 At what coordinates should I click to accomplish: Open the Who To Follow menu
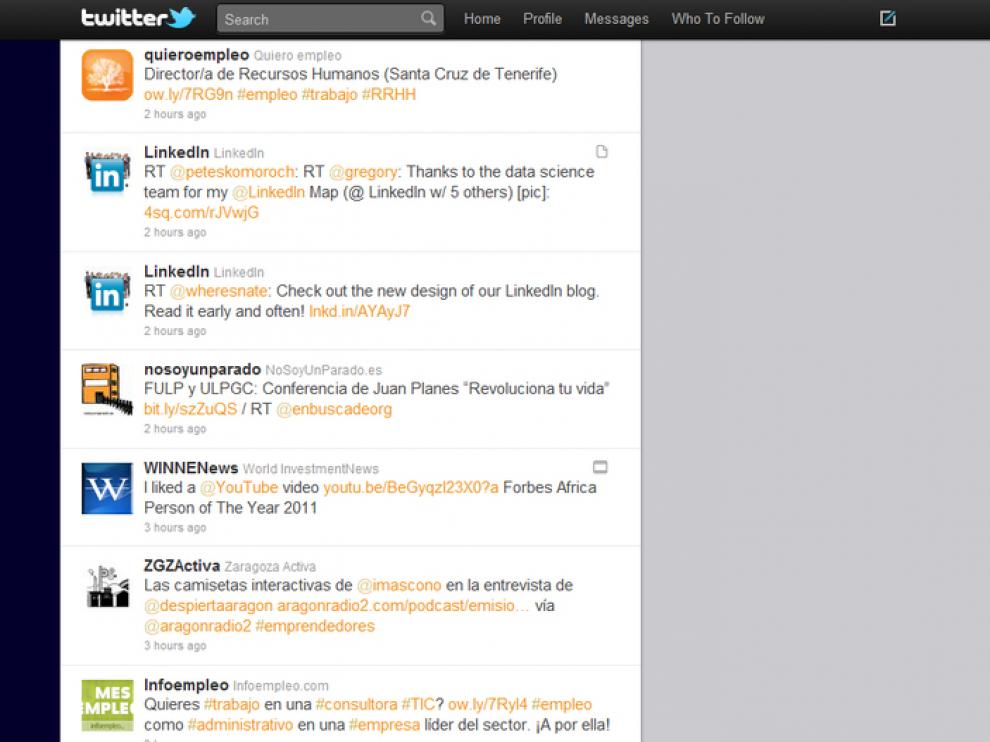[x=718, y=19]
